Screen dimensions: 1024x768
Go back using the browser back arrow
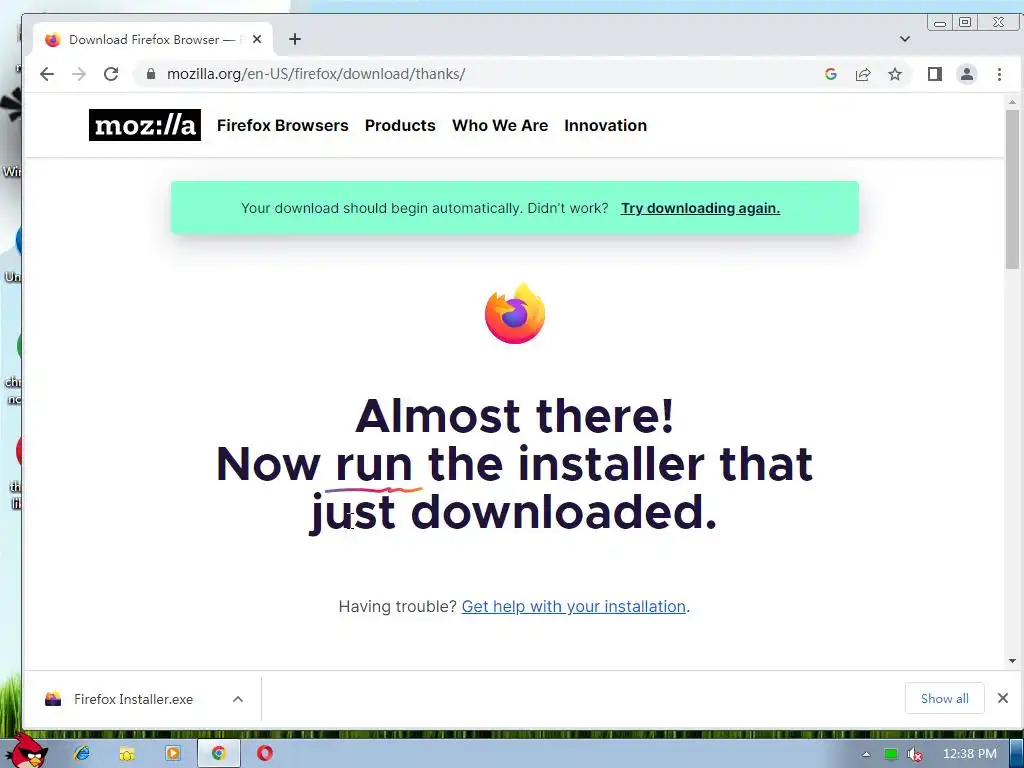(x=47, y=74)
